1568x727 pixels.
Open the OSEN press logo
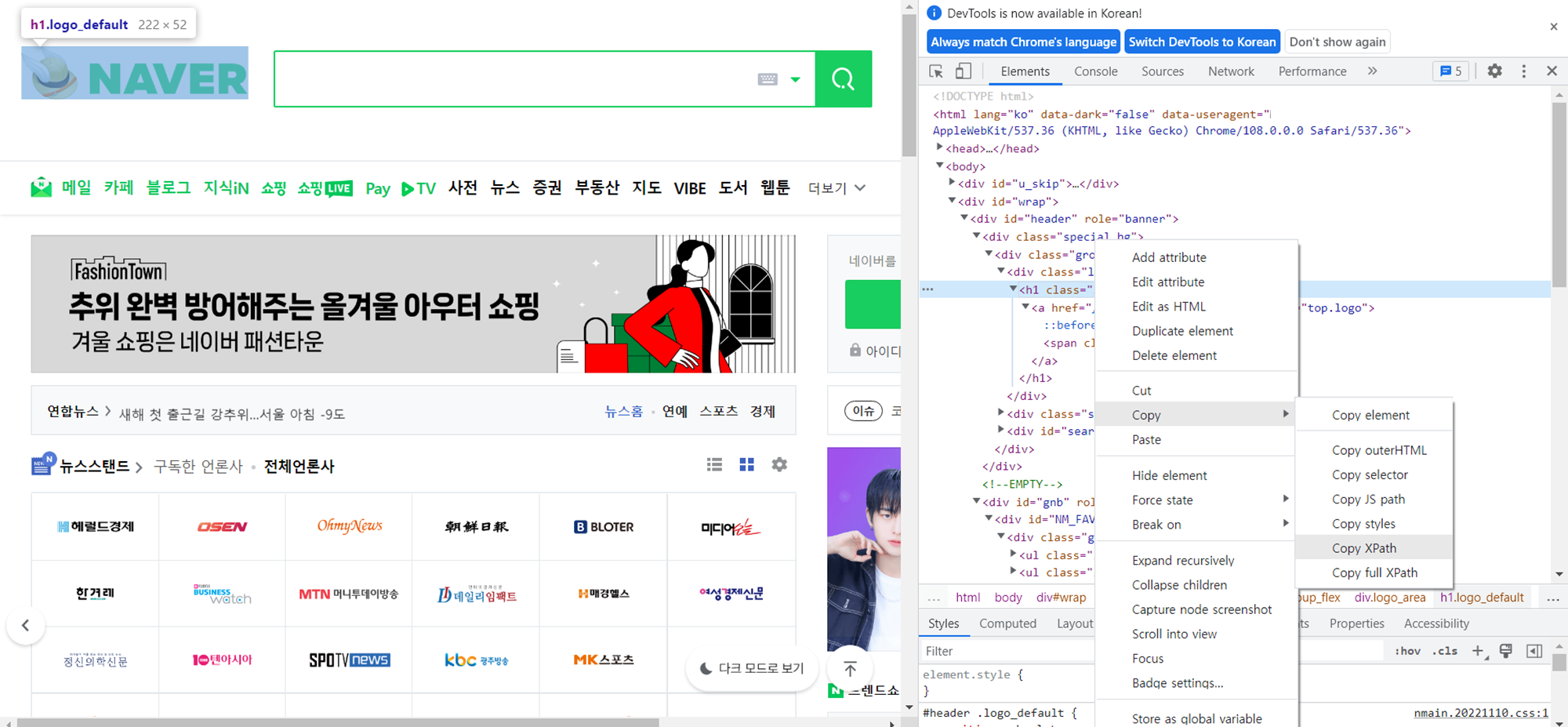(222, 527)
